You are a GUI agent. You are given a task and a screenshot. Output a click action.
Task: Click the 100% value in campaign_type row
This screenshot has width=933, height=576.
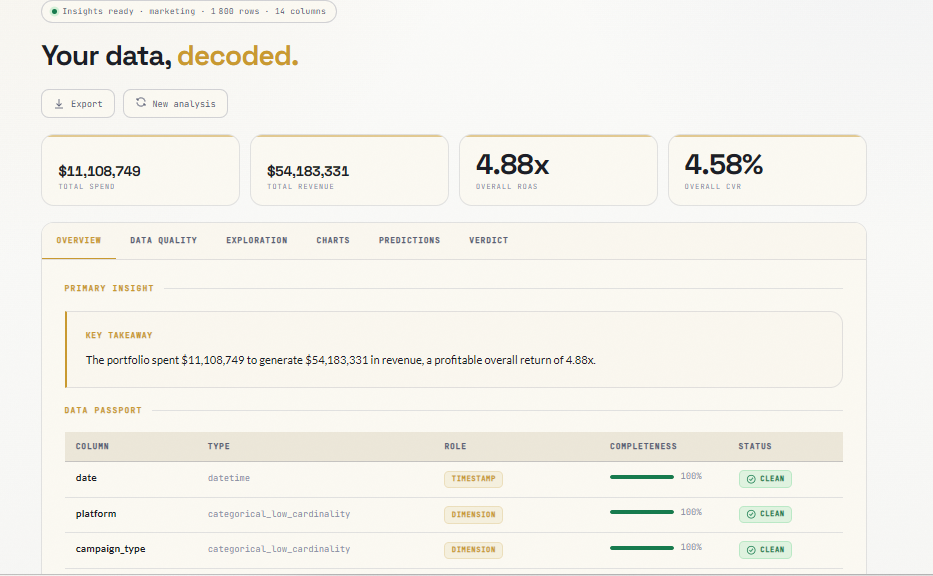click(x=691, y=547)
